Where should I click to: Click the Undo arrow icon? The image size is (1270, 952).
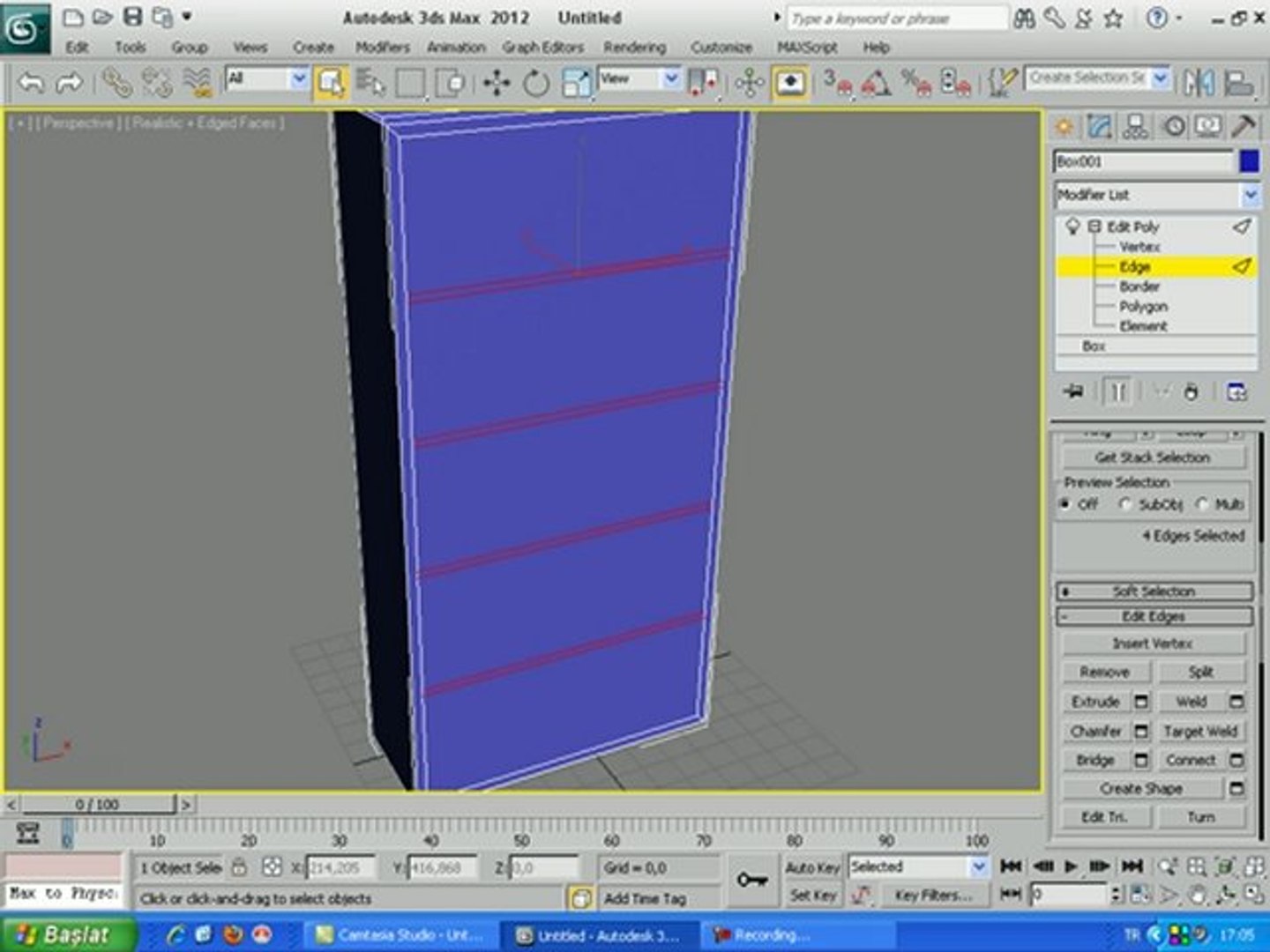click(x=31, y=84)
